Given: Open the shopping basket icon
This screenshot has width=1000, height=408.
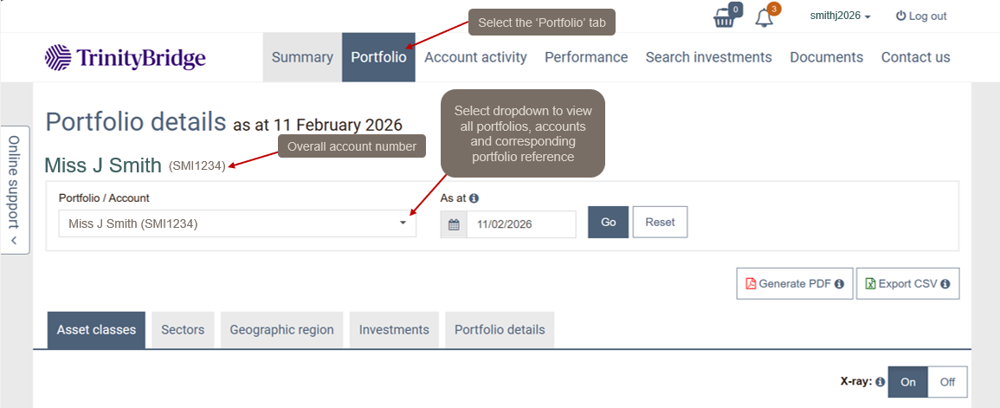Looking at the screenshot, I should [x=724, y=18].
